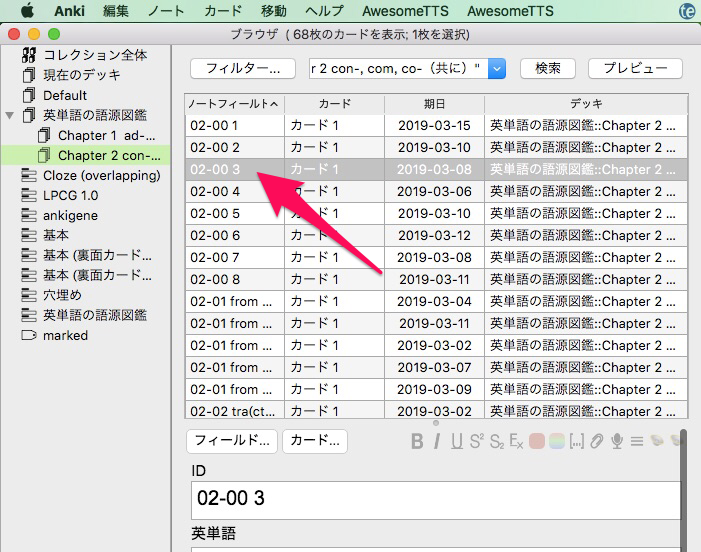Open the ヘルプ menu
This screenshot has width=701, height=552.
pyautogui.click(x=325, y=11)
